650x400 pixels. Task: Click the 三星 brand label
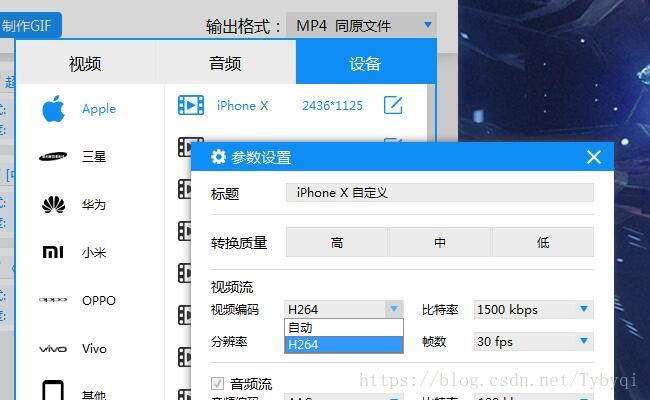[x=94, y=157]
